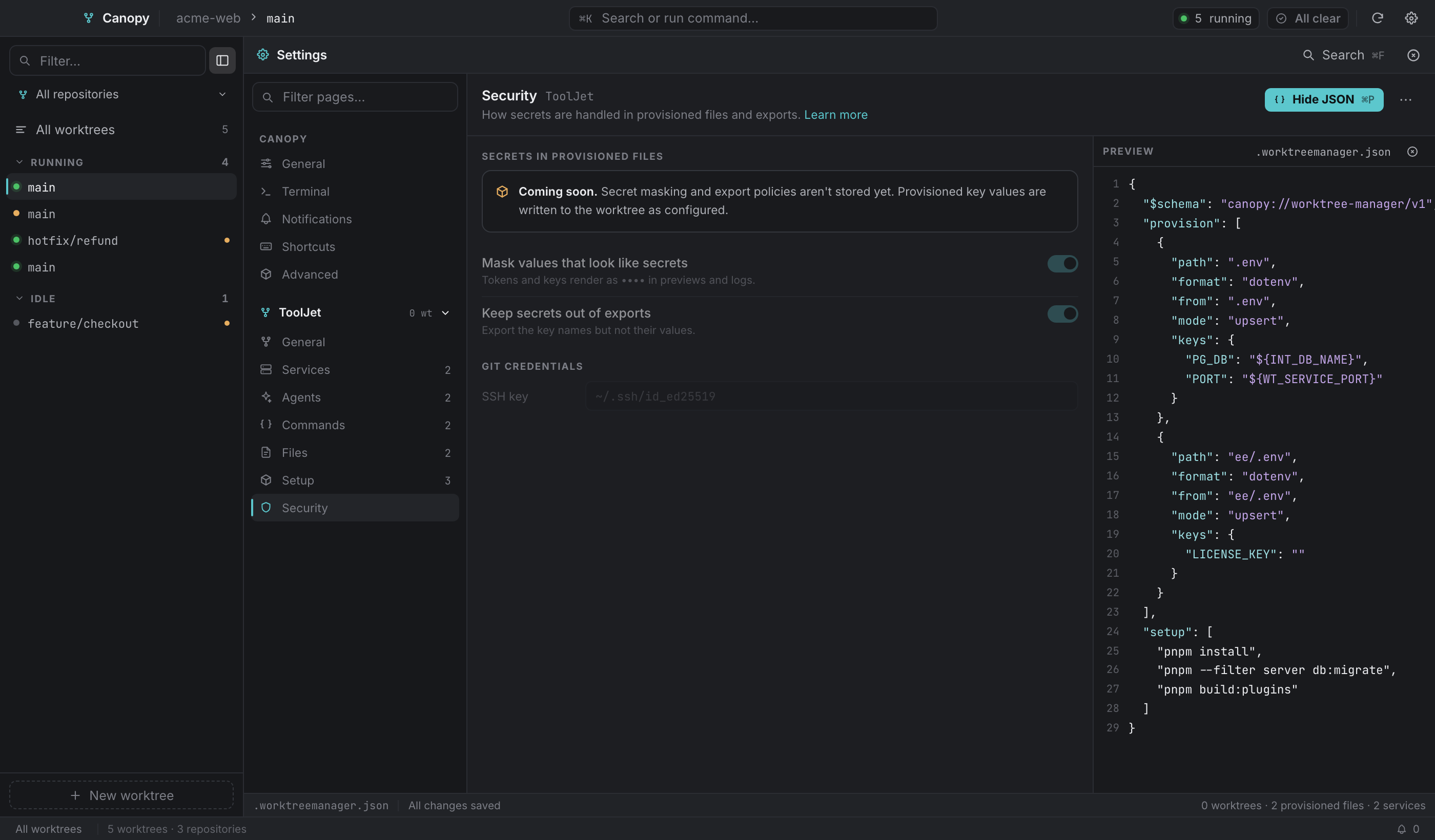Select the orange-dot main worktree

click(121, 214)
